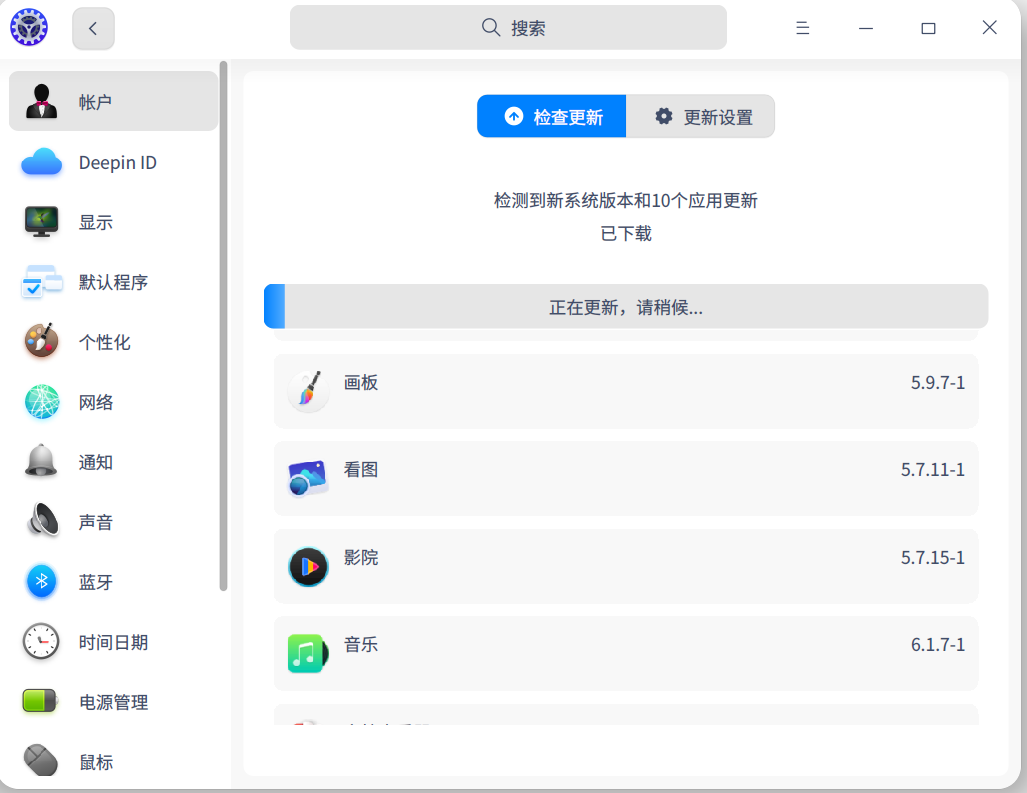Click the 正在更新 progress bar
Image resolution: width=1027 pixels, height=793 pixels.
tap(626, 306)
